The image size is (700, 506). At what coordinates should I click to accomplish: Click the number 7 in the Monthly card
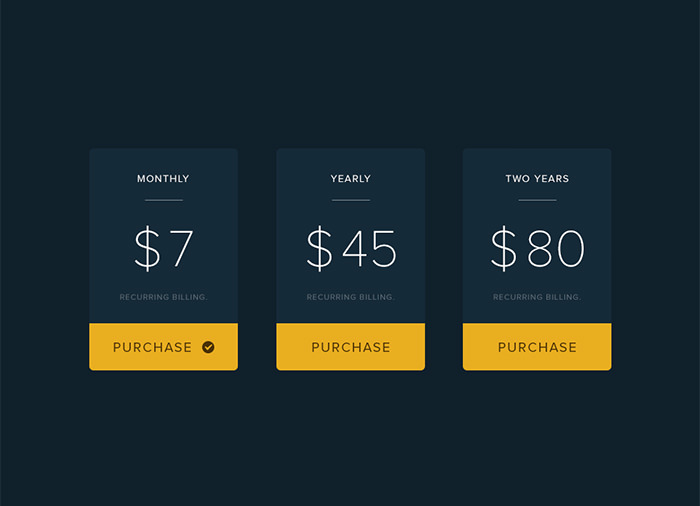181,249
